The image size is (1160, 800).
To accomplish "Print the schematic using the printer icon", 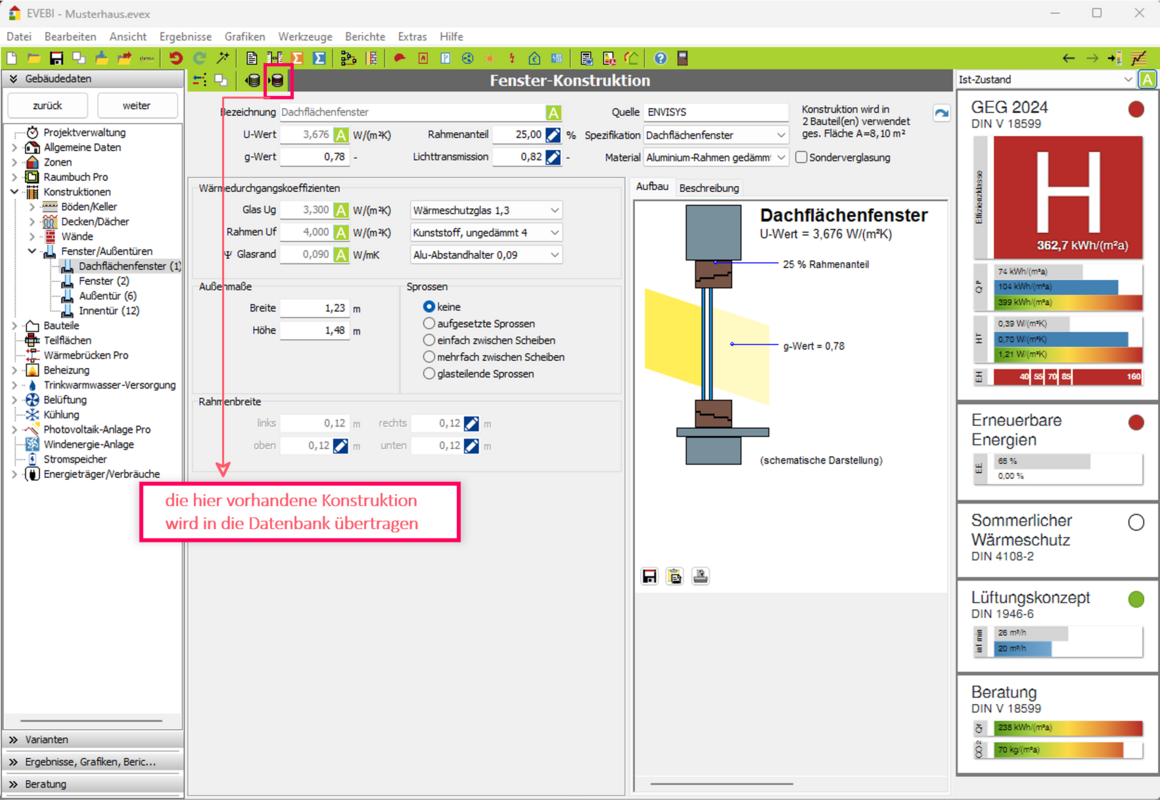I will (x=700, y=576).
